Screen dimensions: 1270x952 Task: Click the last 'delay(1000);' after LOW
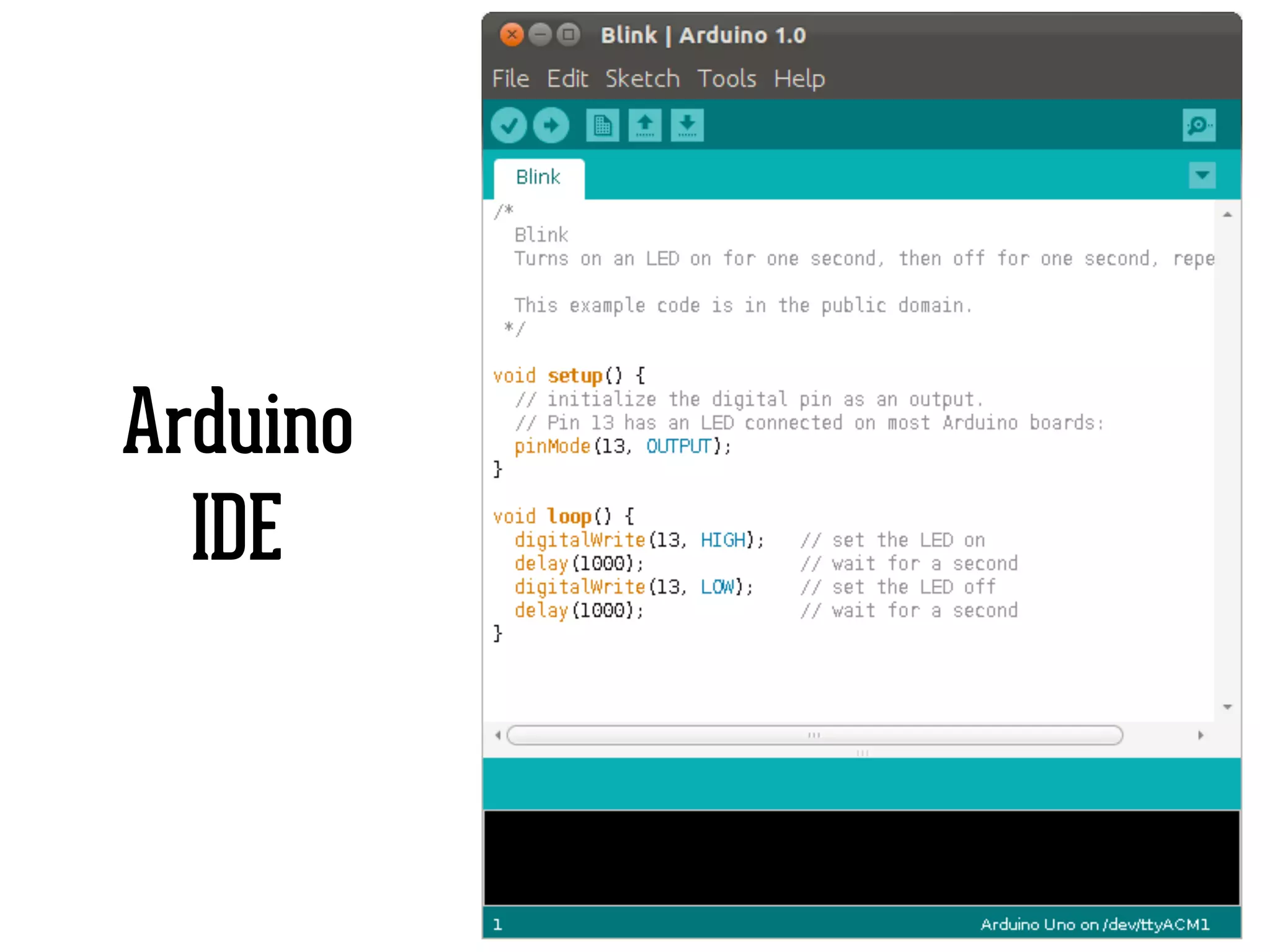579,610
